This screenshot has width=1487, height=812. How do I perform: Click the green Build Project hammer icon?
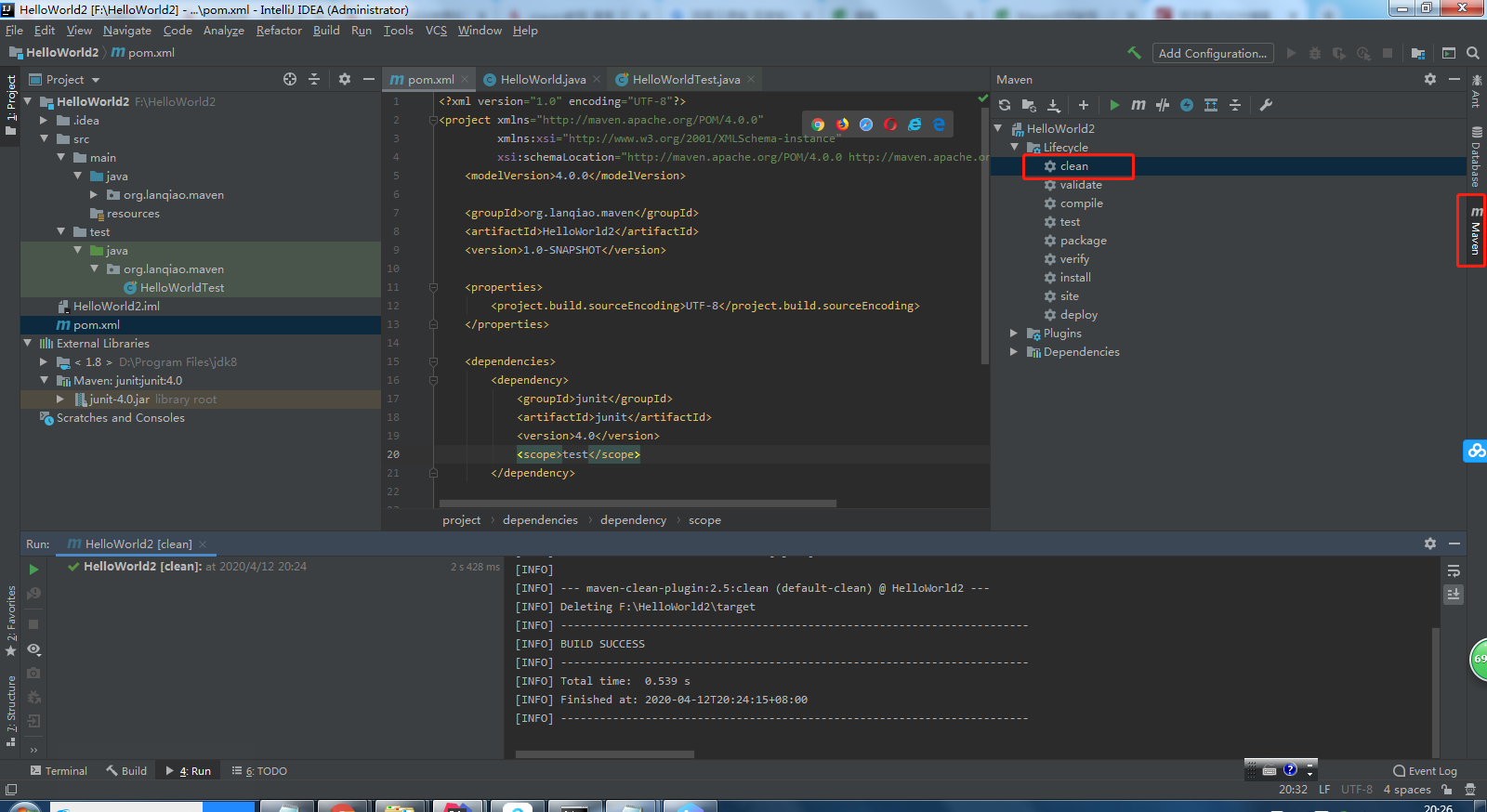pos(1134,53)
